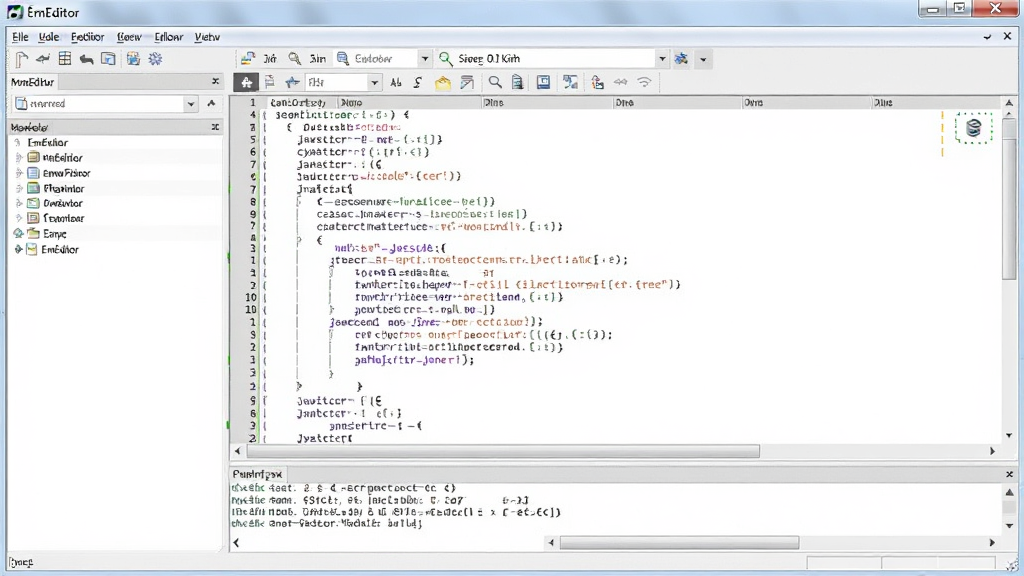
Task: Click the output panel horizontal scrollbar thumb
Action: (x=679, y=543)
